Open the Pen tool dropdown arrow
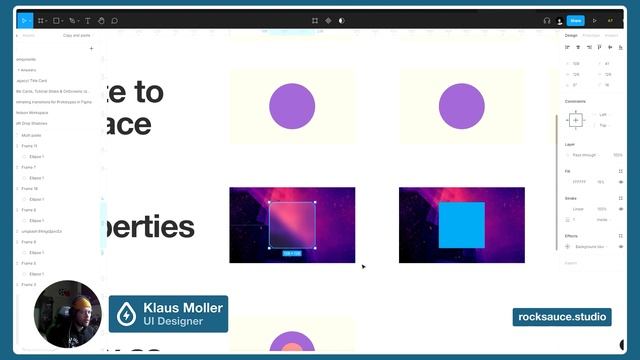 click(x=78, y=21)
